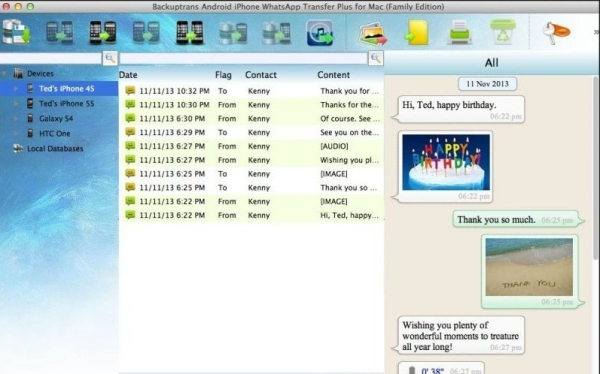
Task: Expand Ted's iPhone 5S arrow
Action: coord(16,104)
